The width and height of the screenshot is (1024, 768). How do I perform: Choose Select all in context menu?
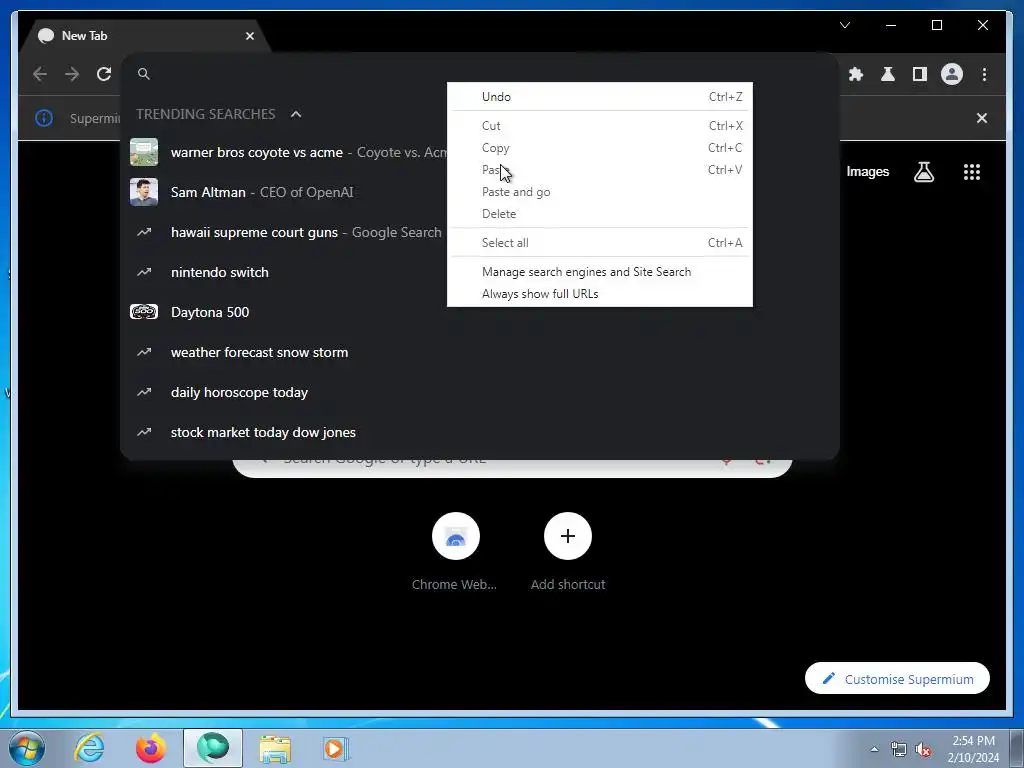click(x=600, y=243)
